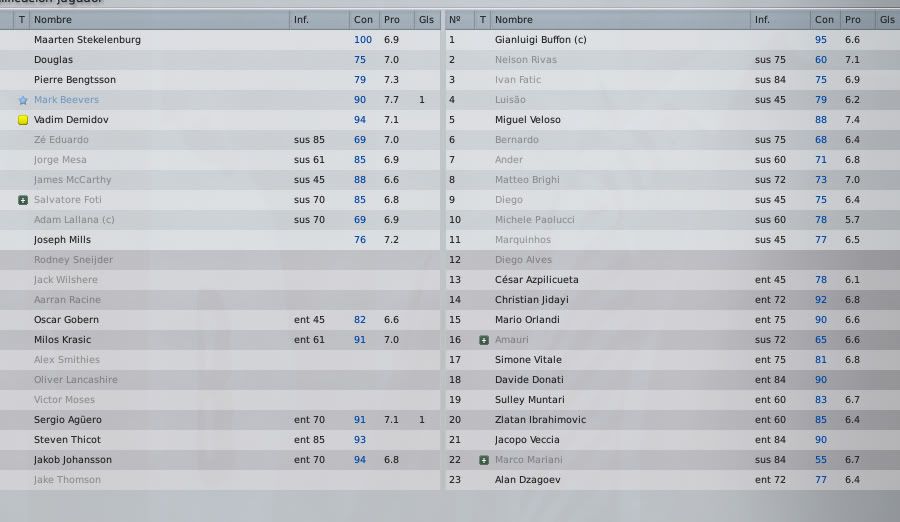Click the left table Gls column header

click(x=426, y=20)
